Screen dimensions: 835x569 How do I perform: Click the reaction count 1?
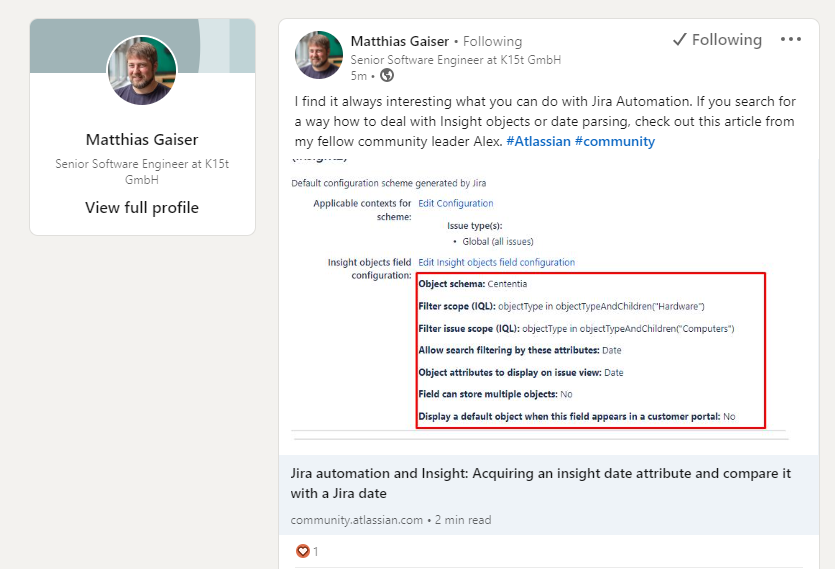click(x=316, y=551)
